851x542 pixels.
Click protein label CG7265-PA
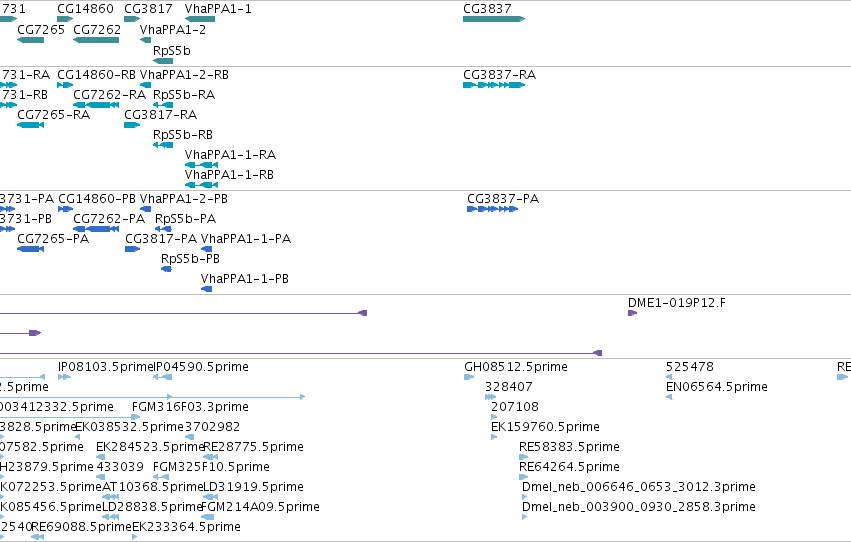pyautogui.click(x=53, y=239)
